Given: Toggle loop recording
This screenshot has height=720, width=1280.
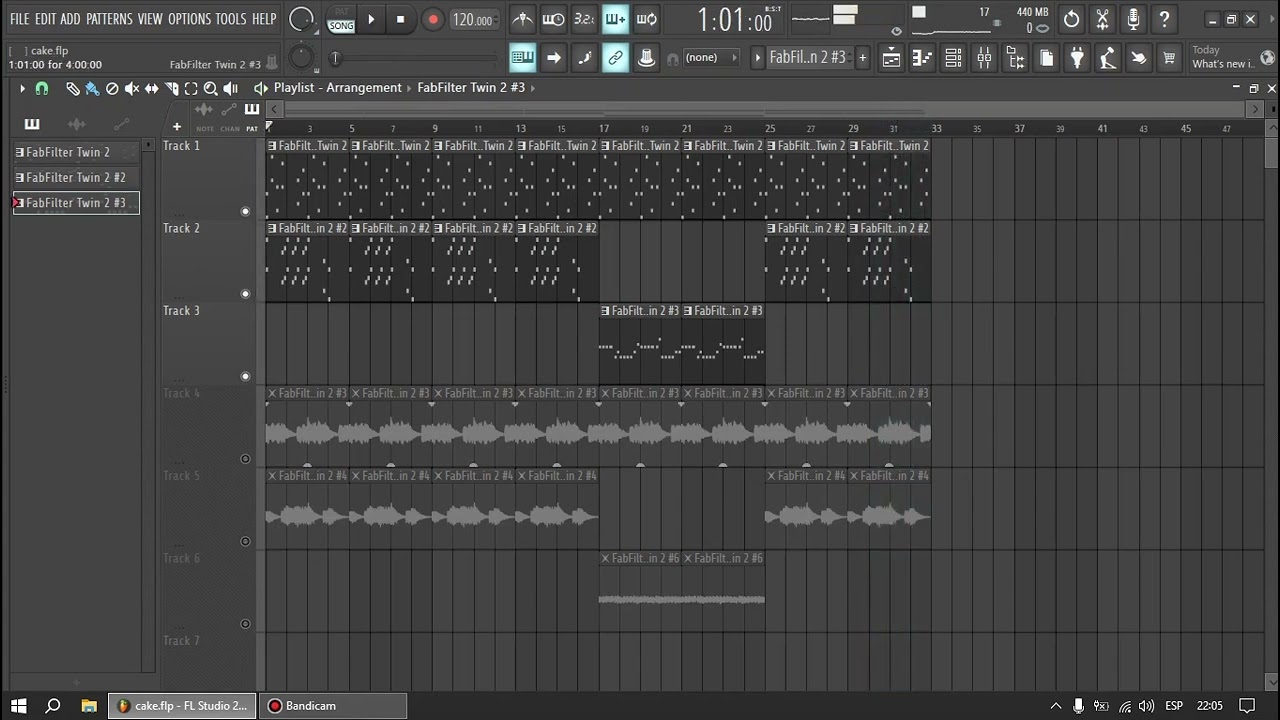Looking at the screenshot, I should pos(646,19).
